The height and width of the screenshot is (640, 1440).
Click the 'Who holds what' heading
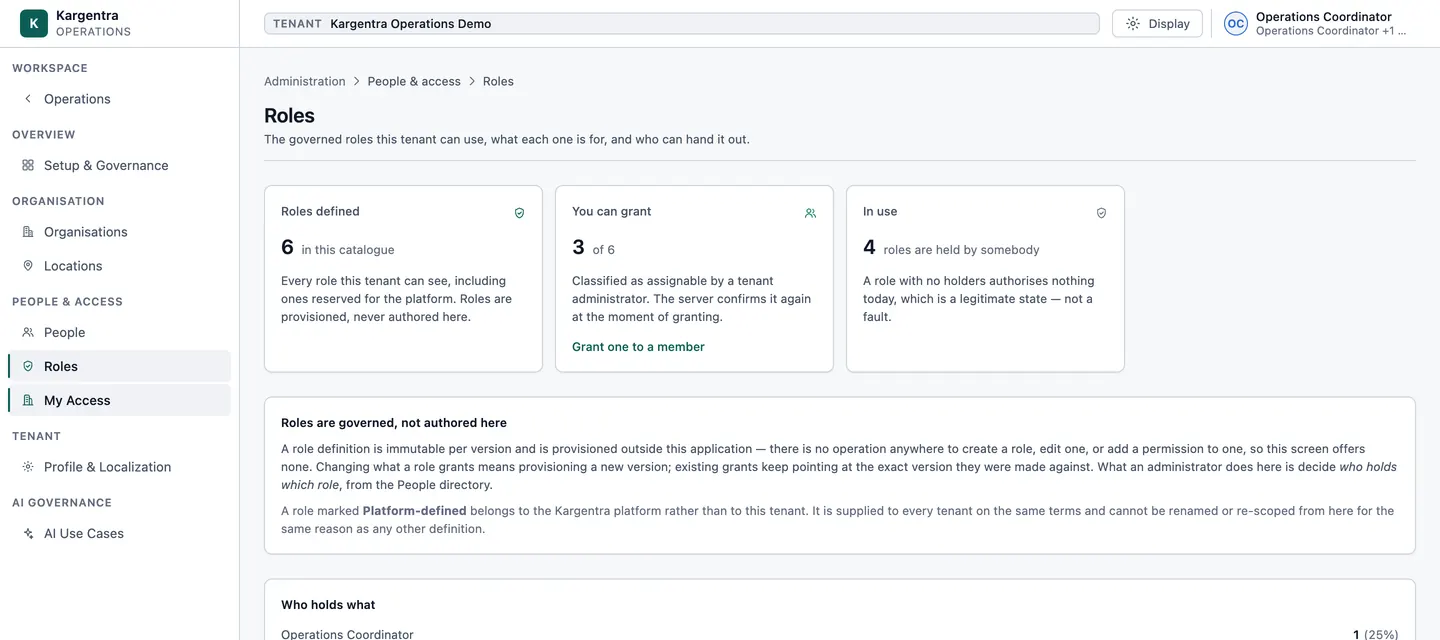coord(328,605)
